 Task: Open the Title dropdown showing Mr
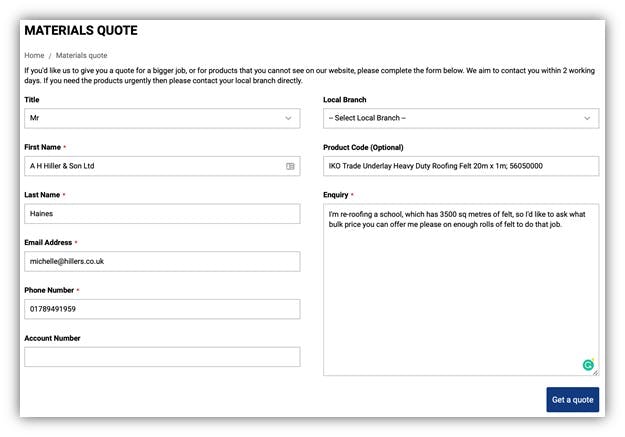[x=162, y=118]
